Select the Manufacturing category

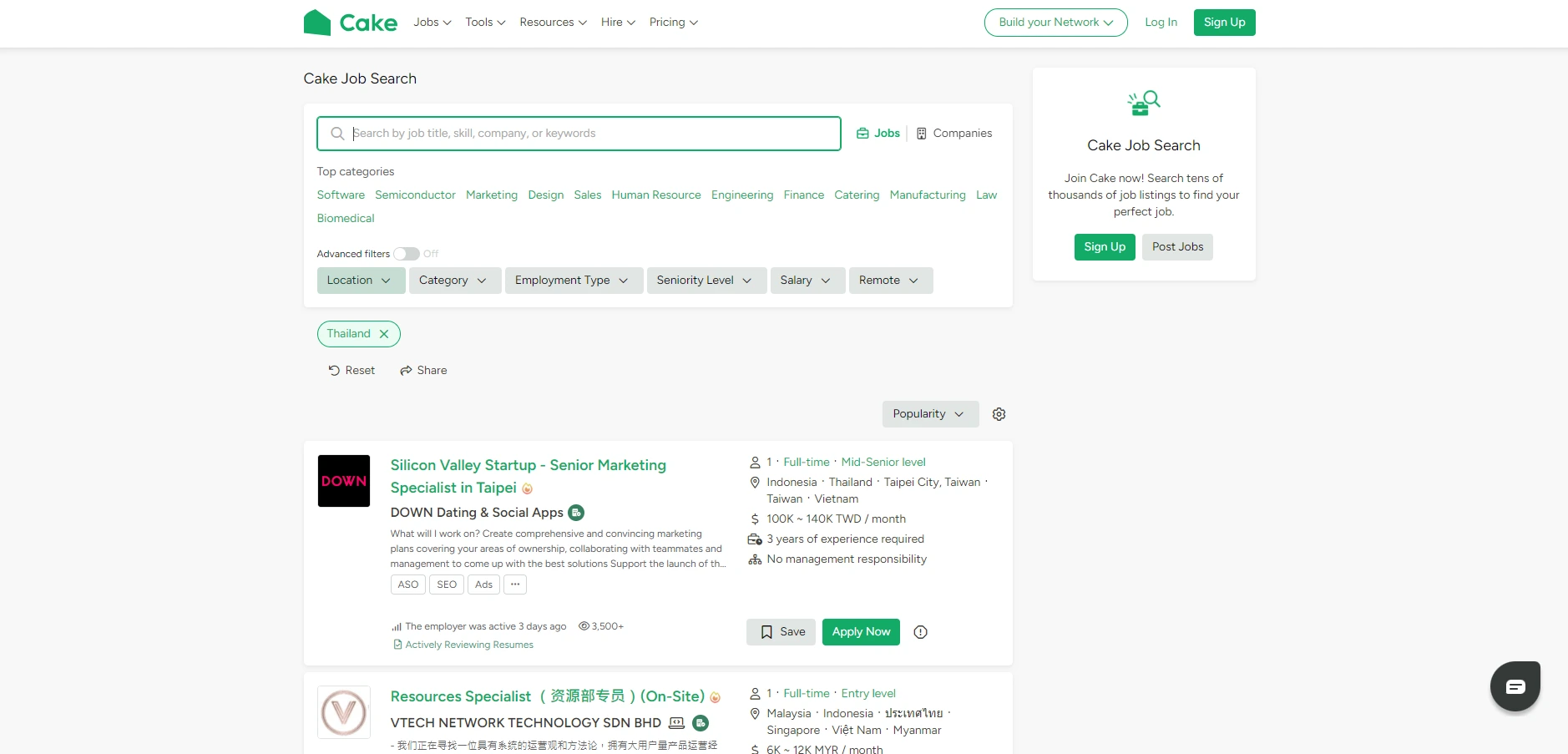tap(928, 195)
